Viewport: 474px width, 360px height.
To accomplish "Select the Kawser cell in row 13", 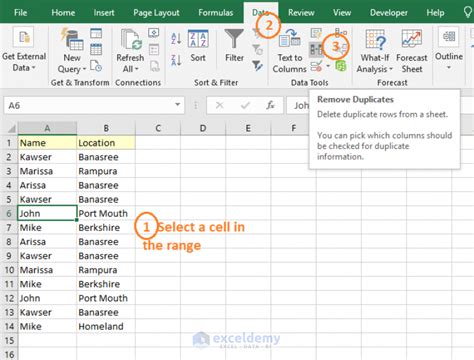I will point(47,312).
